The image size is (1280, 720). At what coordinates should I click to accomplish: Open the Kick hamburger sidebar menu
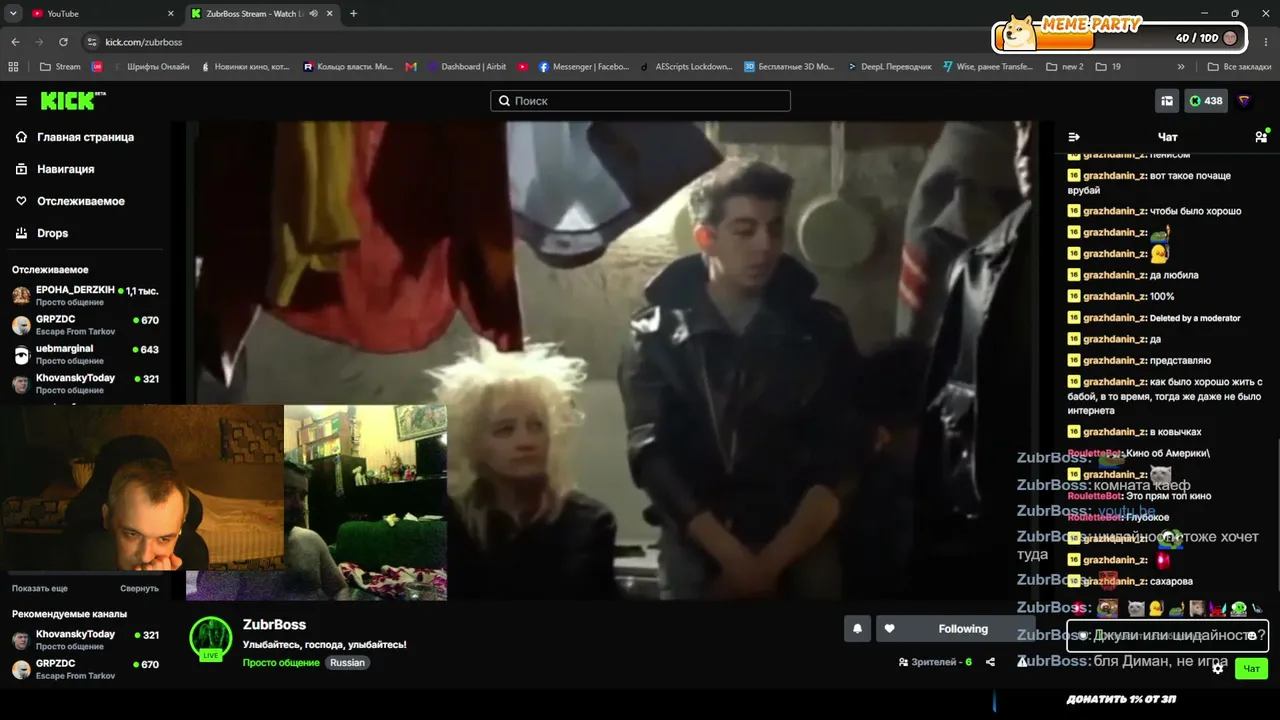pyautogui.click(x=21, y=101)
